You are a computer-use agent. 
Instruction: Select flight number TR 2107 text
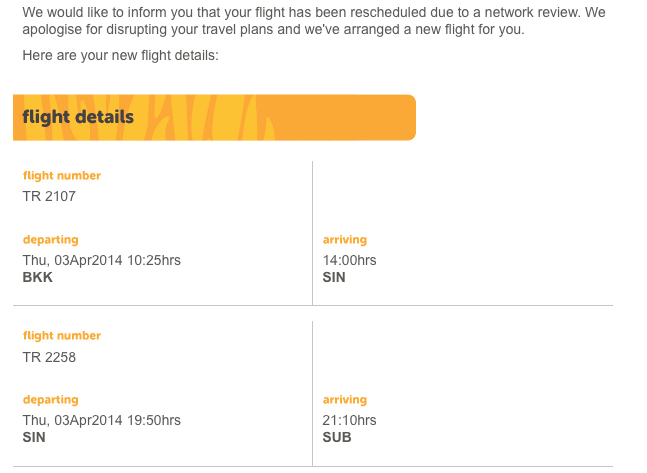[x=49, y=196]
